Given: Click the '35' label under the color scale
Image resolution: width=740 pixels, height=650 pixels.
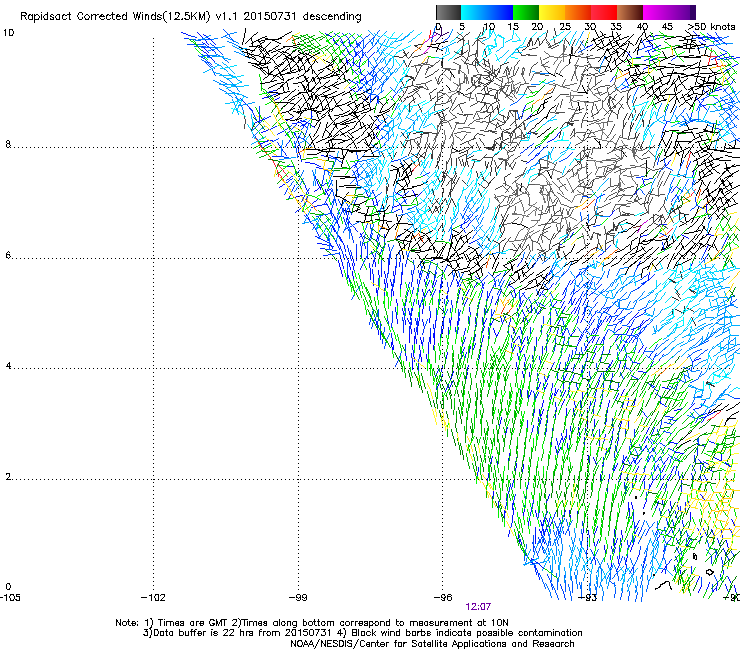Looking at the screenshot, I should [x=616, y=27].
